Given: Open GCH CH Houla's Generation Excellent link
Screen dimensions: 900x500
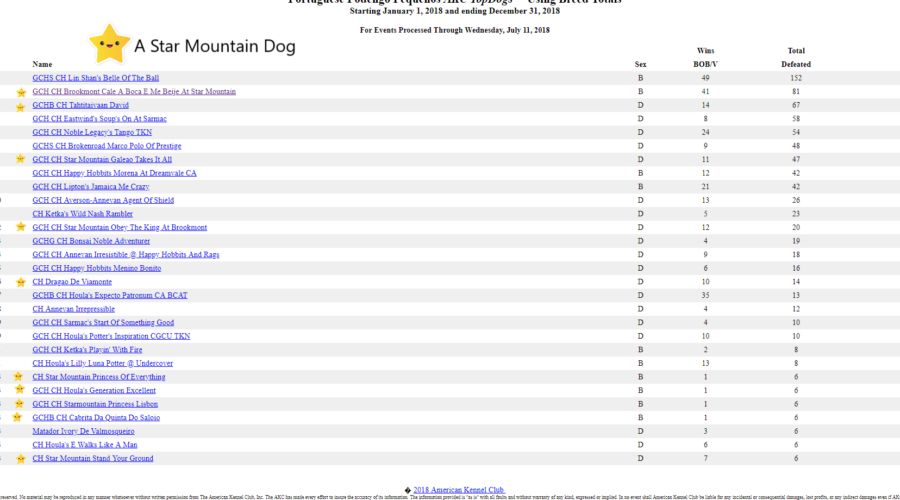Looking at the screenshot, I should [x=94, y=390].
